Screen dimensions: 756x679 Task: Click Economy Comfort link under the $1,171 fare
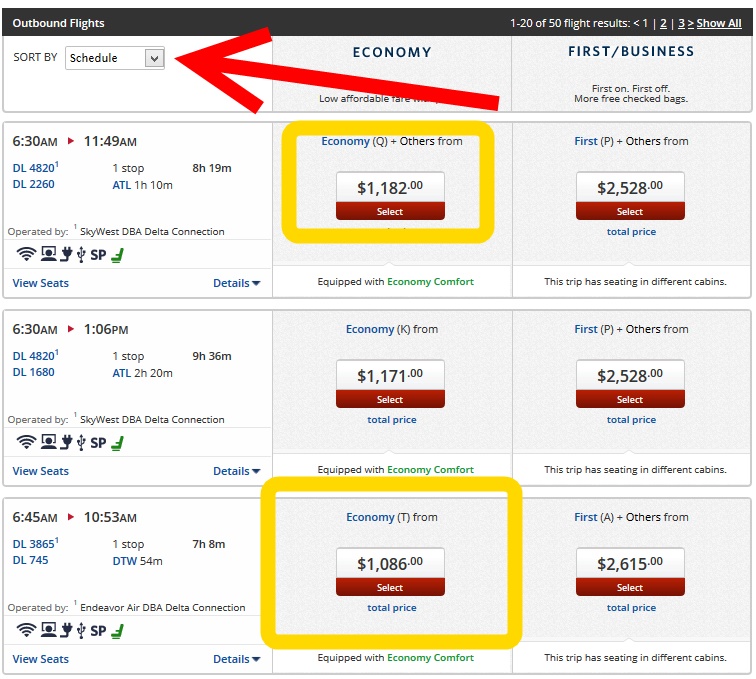pyautogui.click(x=430, y=470)
